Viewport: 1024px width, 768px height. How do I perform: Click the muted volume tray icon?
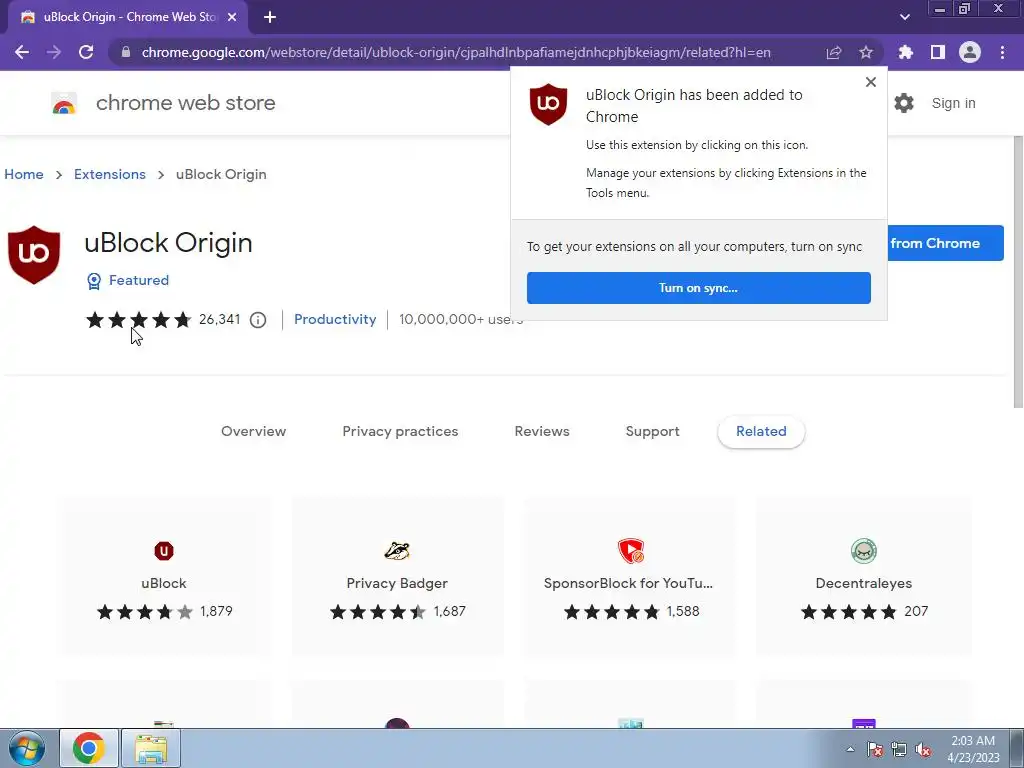pos(923,749)
